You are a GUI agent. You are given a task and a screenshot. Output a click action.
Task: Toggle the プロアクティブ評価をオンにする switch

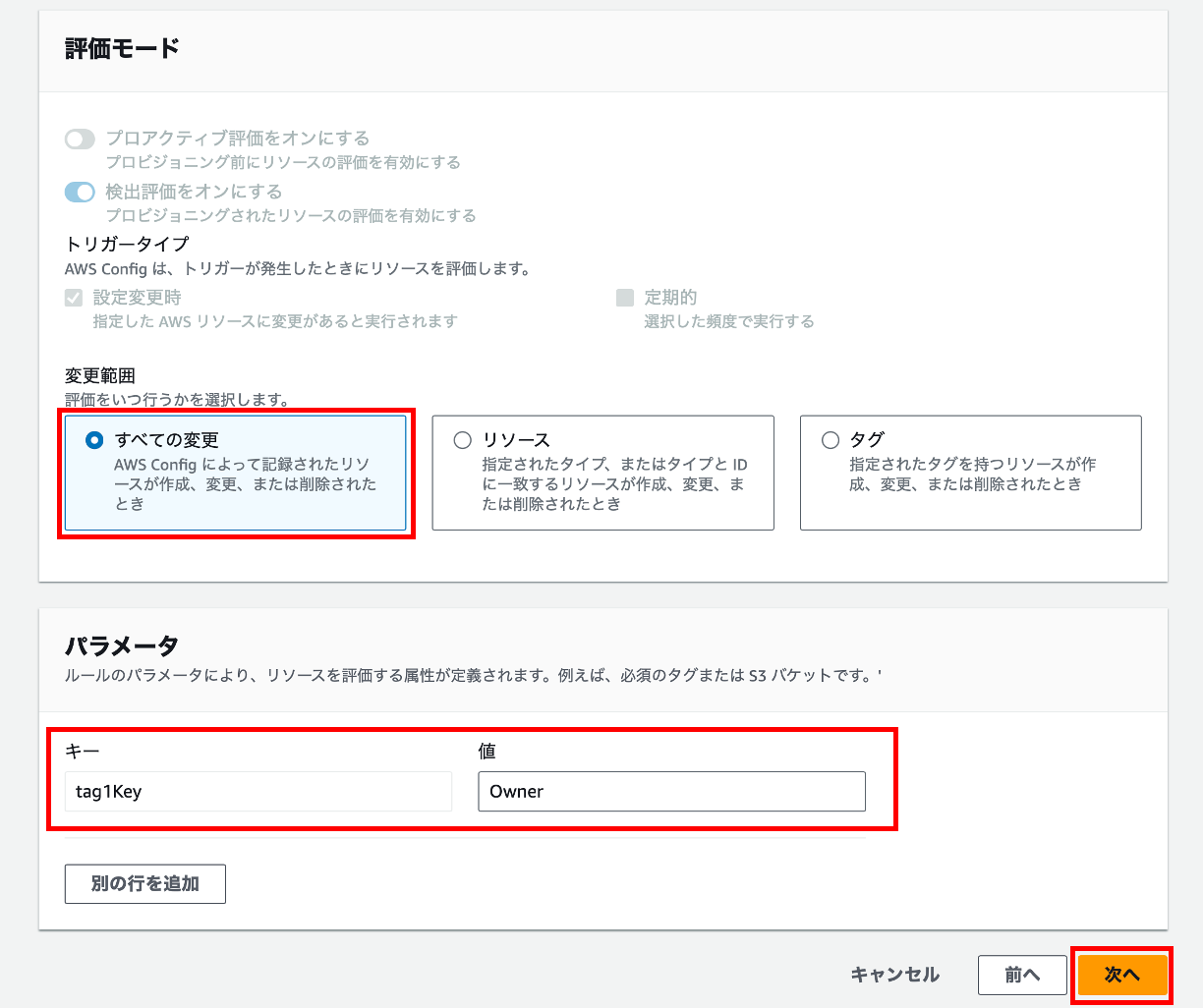[80, 140]
